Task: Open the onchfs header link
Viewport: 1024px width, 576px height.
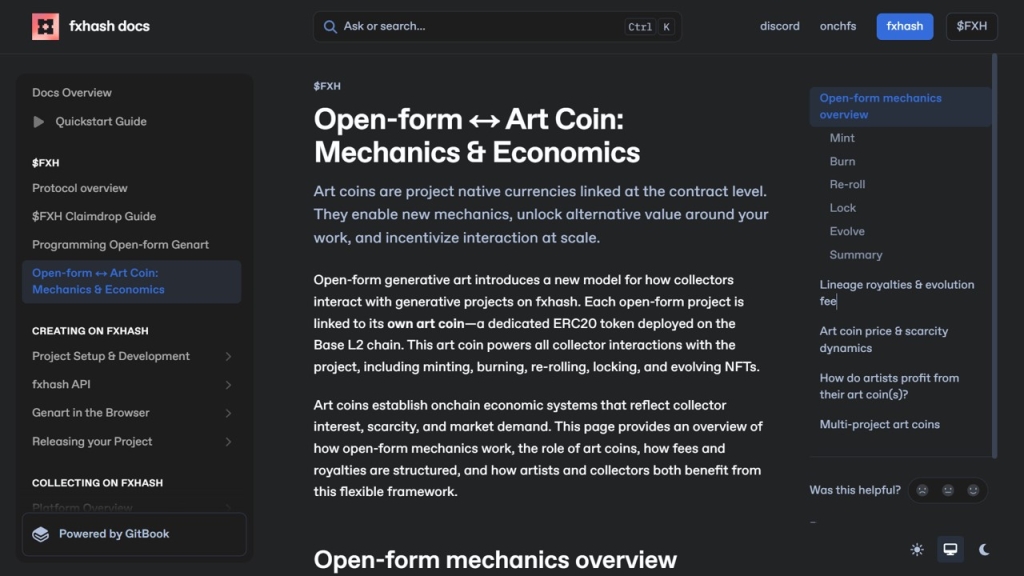Action: click(x=838, y=26)
